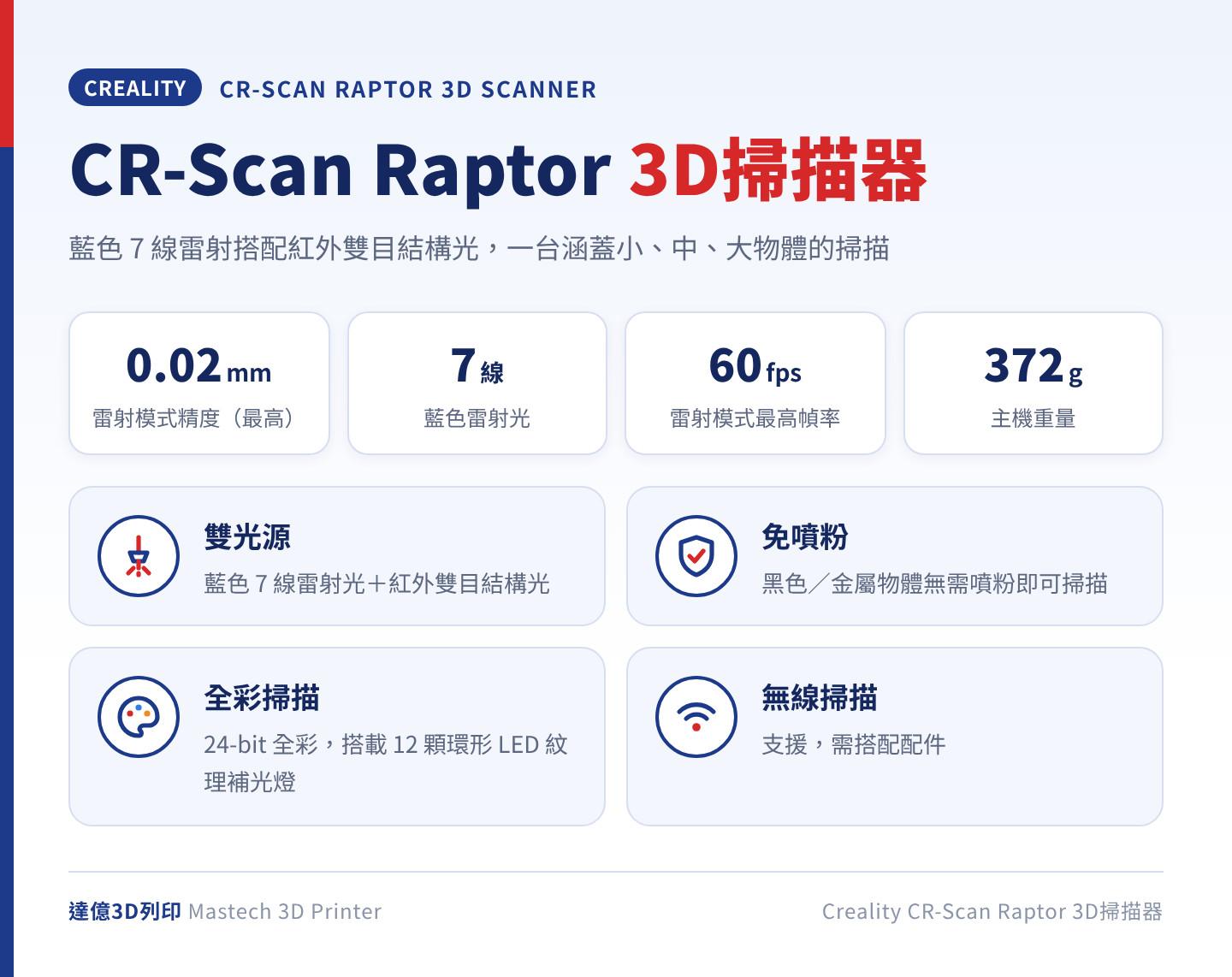The width and height of the screenshot is (1232, 977).
Task: Click the heading 無線掃描
Action: [820, 698]
